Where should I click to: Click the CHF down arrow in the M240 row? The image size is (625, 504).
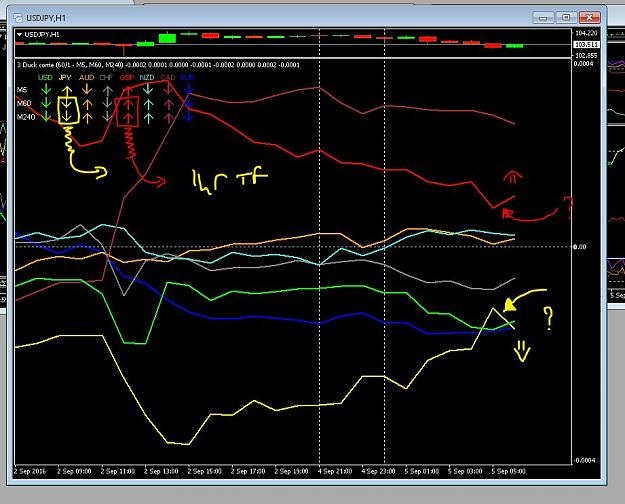point(108,116)
